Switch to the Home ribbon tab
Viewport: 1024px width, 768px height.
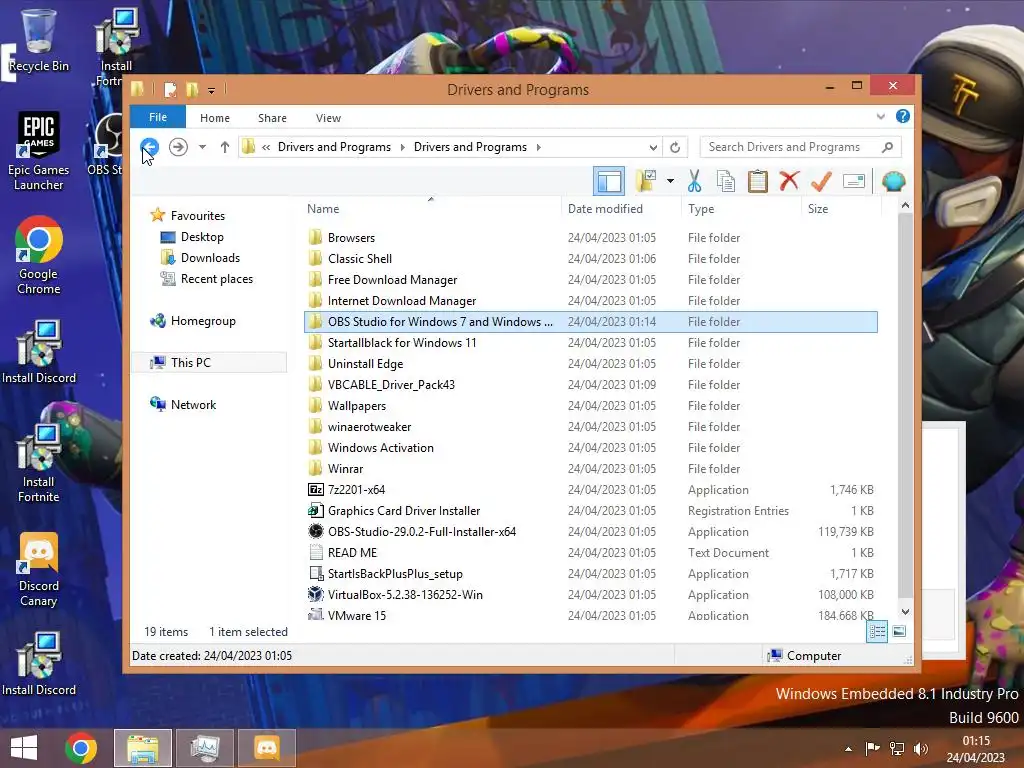[x=215, y=118]
